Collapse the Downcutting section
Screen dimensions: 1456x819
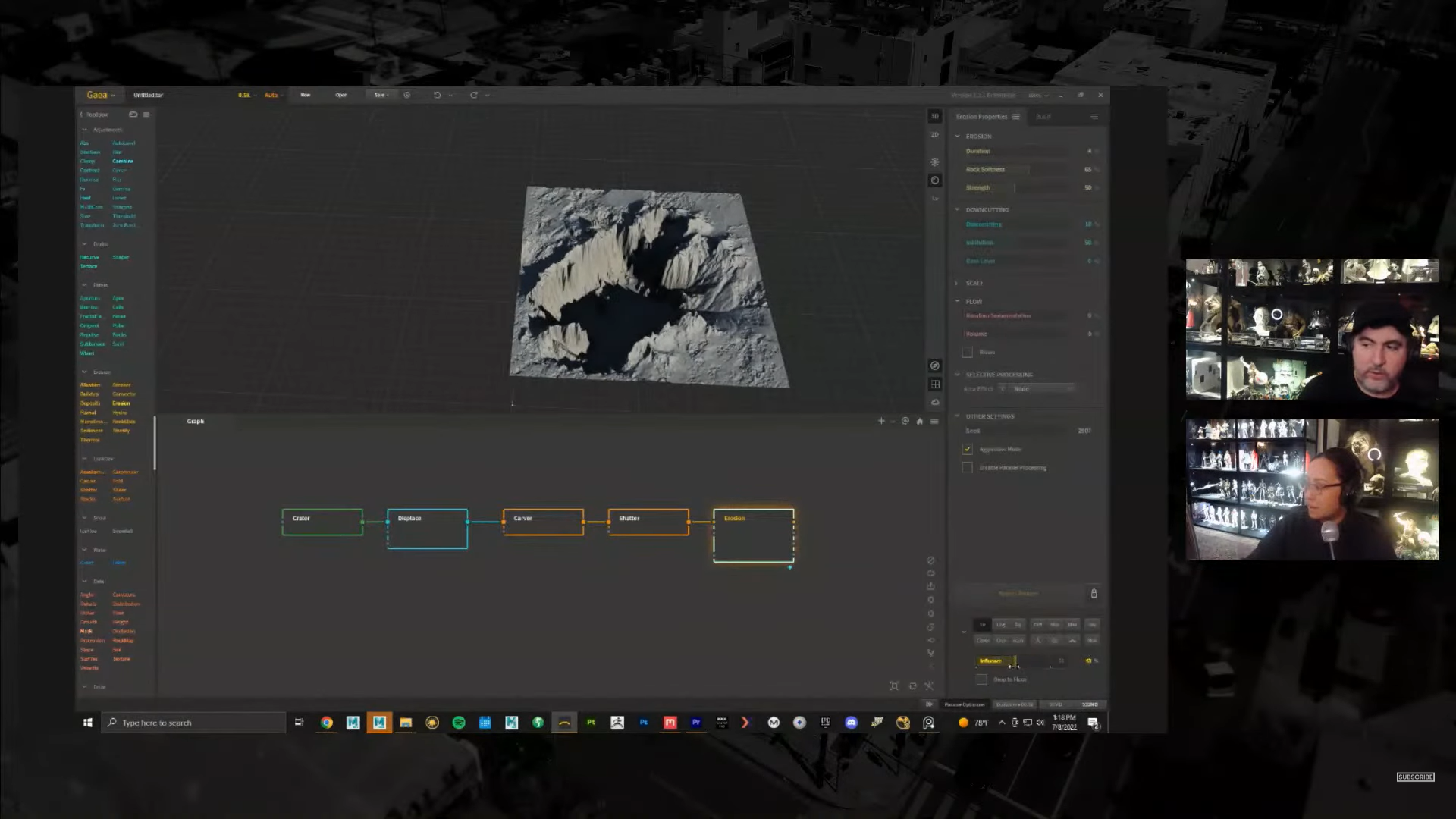(x=957, y=210)
